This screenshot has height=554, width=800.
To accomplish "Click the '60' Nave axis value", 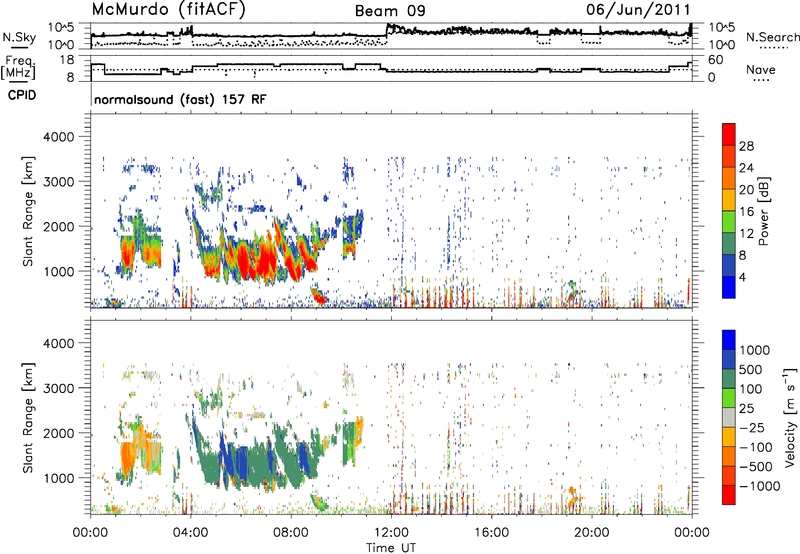I will coord(715,60).
